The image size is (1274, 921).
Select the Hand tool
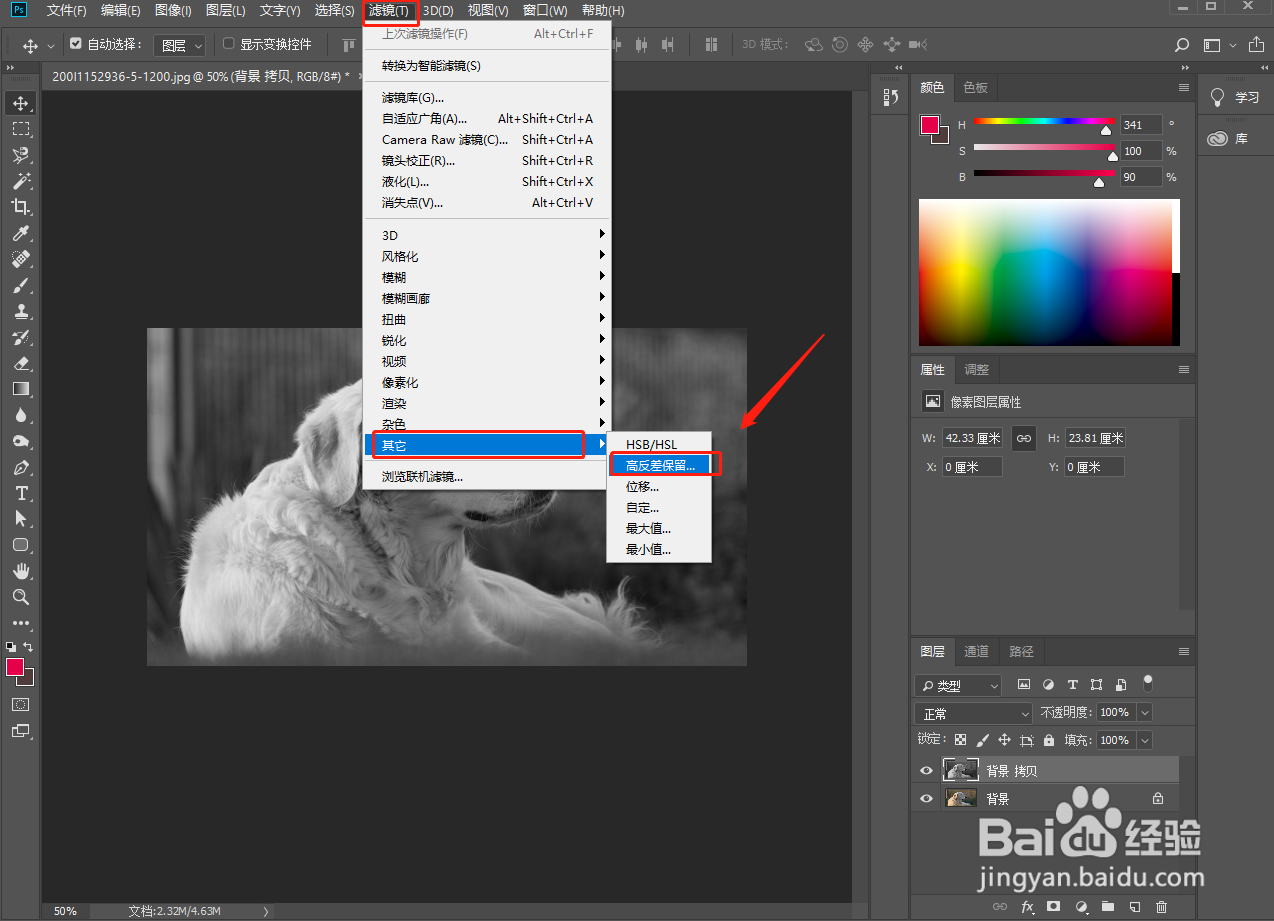[21, 571]
